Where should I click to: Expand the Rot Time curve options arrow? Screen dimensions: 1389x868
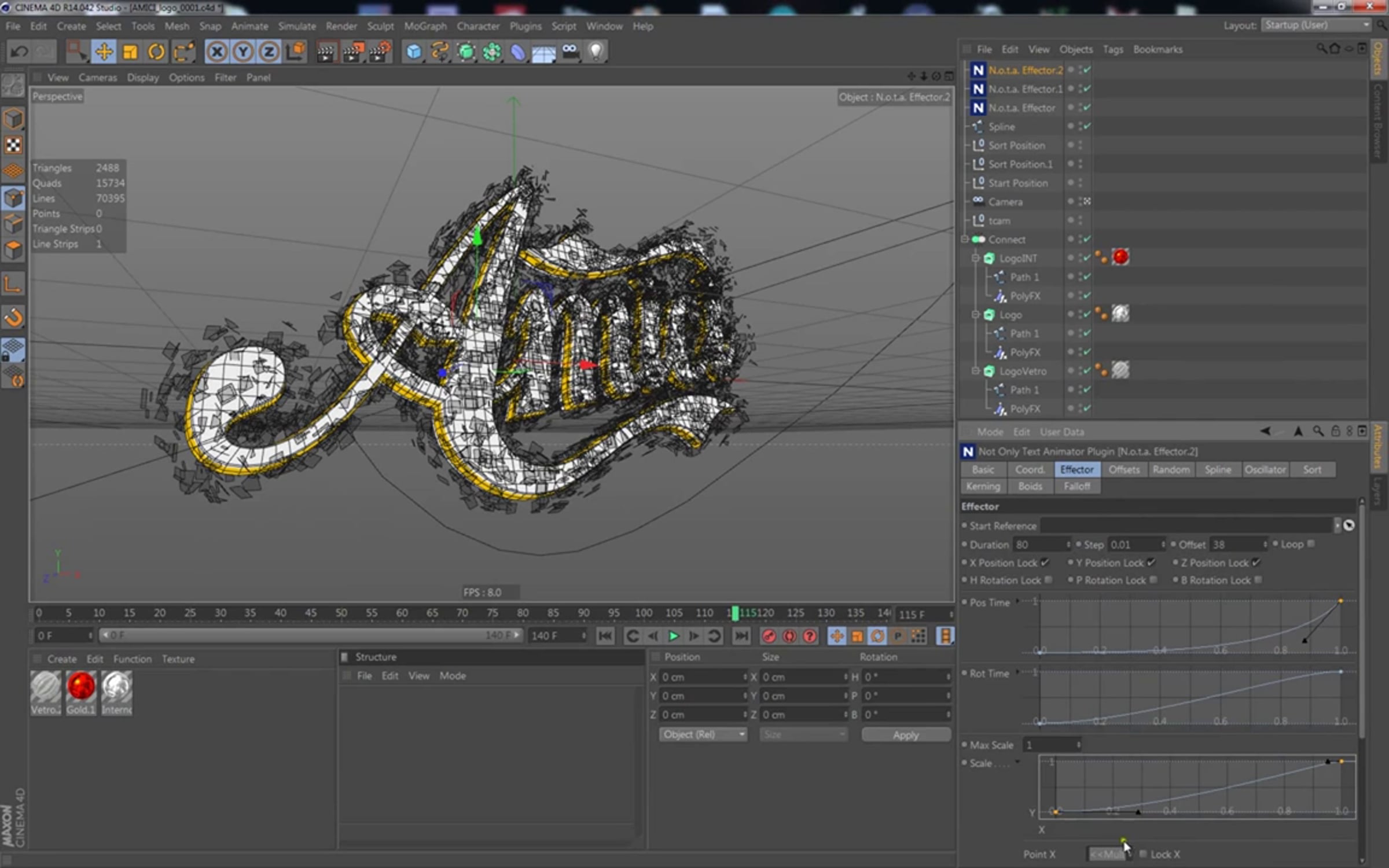[1017, 673]
